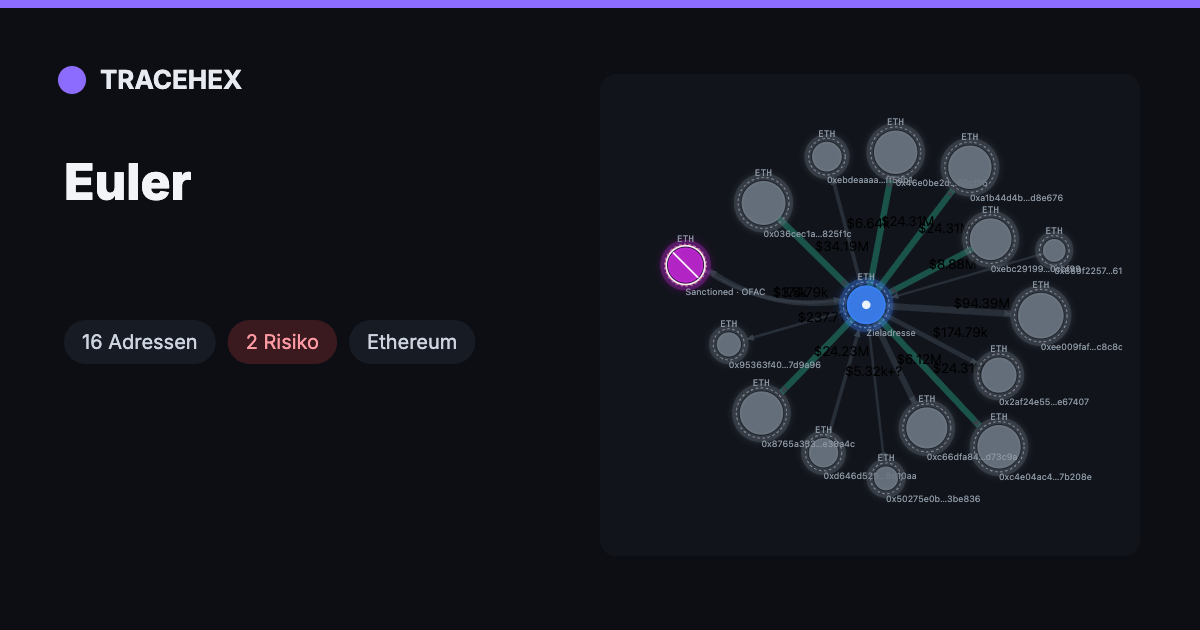Image resolution: width=1200 pixels, height=630 pixels.
Task: Click the 0x95363f40...7d9a96 address label
Action: (775, 365)
